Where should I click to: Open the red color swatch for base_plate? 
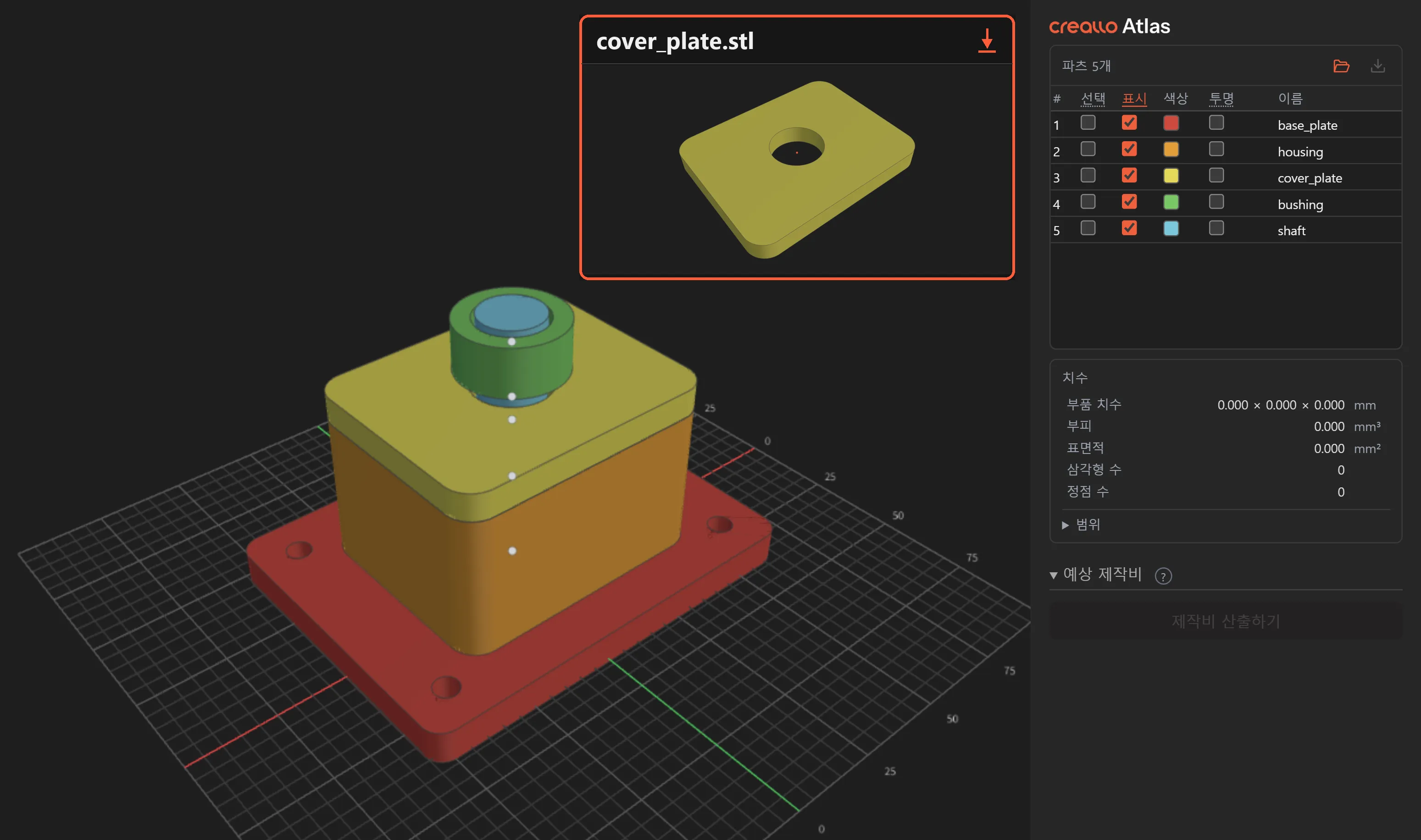(1171, 123)
